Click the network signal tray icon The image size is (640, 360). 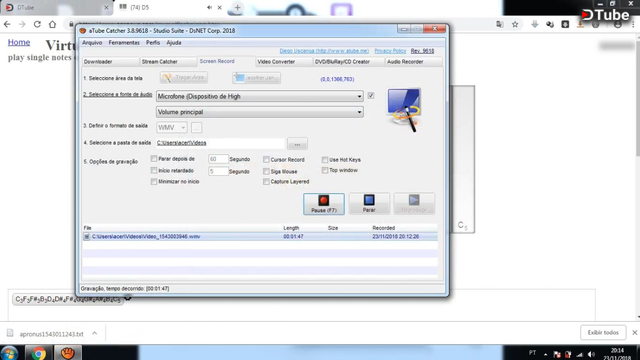click(x=580, y=354)
